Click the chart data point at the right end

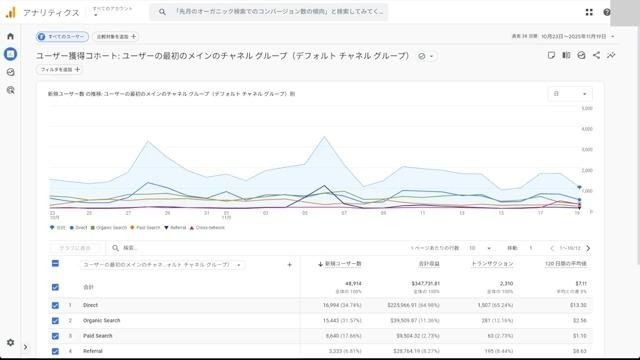click(x=579, y=187)
